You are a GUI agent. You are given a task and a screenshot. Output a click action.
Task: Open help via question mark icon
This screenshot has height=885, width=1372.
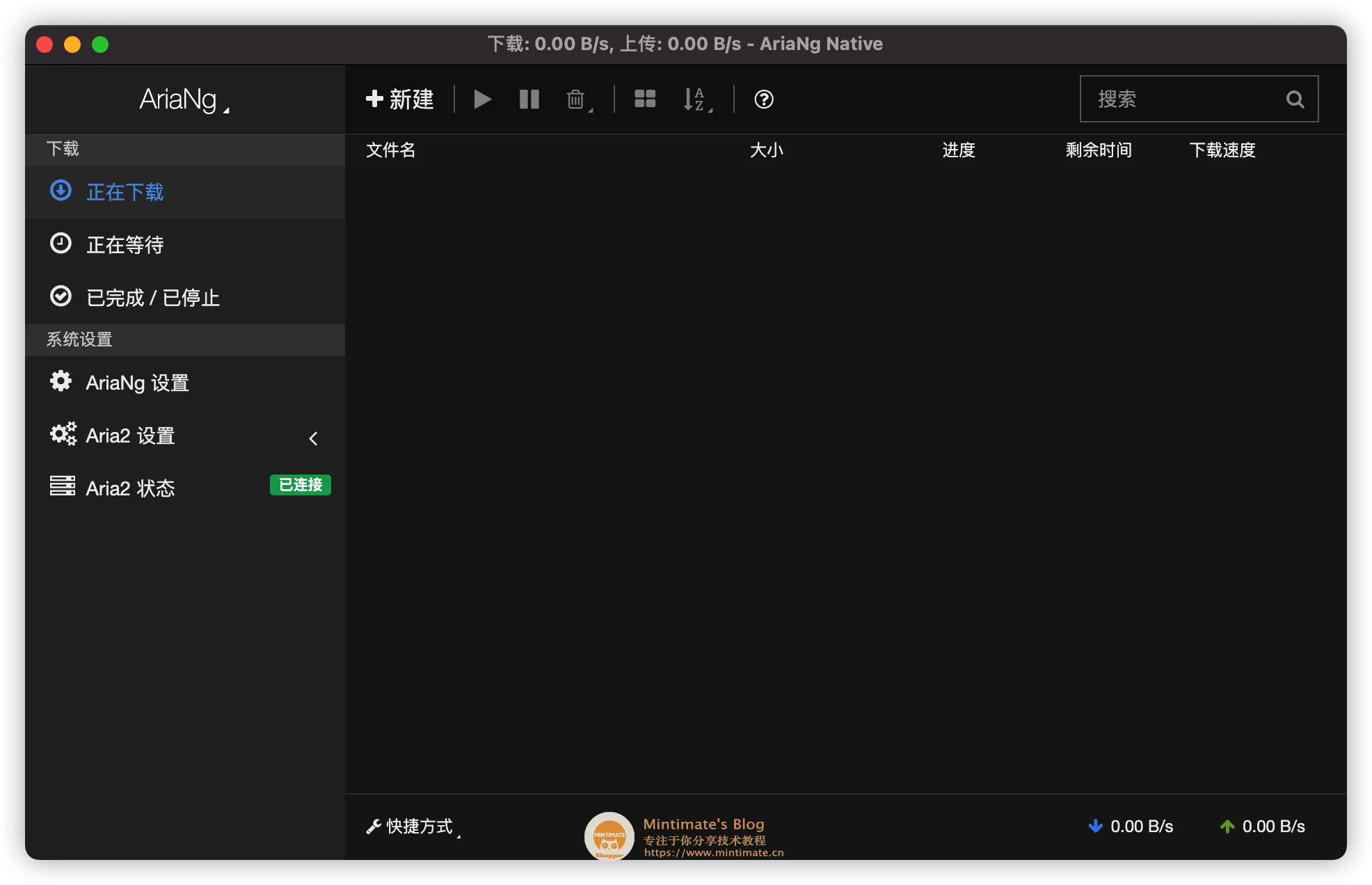(764, 99)
